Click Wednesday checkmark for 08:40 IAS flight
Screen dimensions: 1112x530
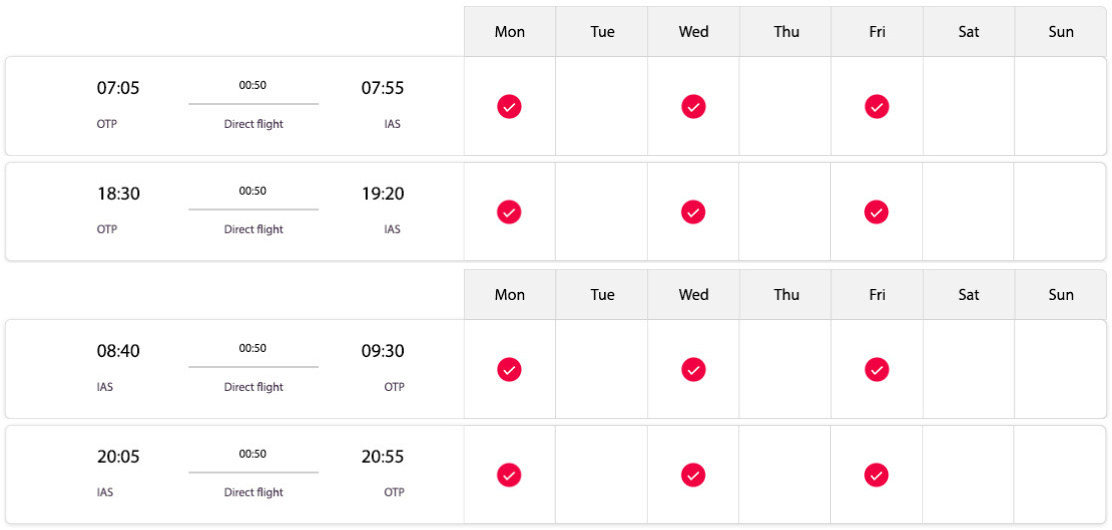(x=694, y=370)
